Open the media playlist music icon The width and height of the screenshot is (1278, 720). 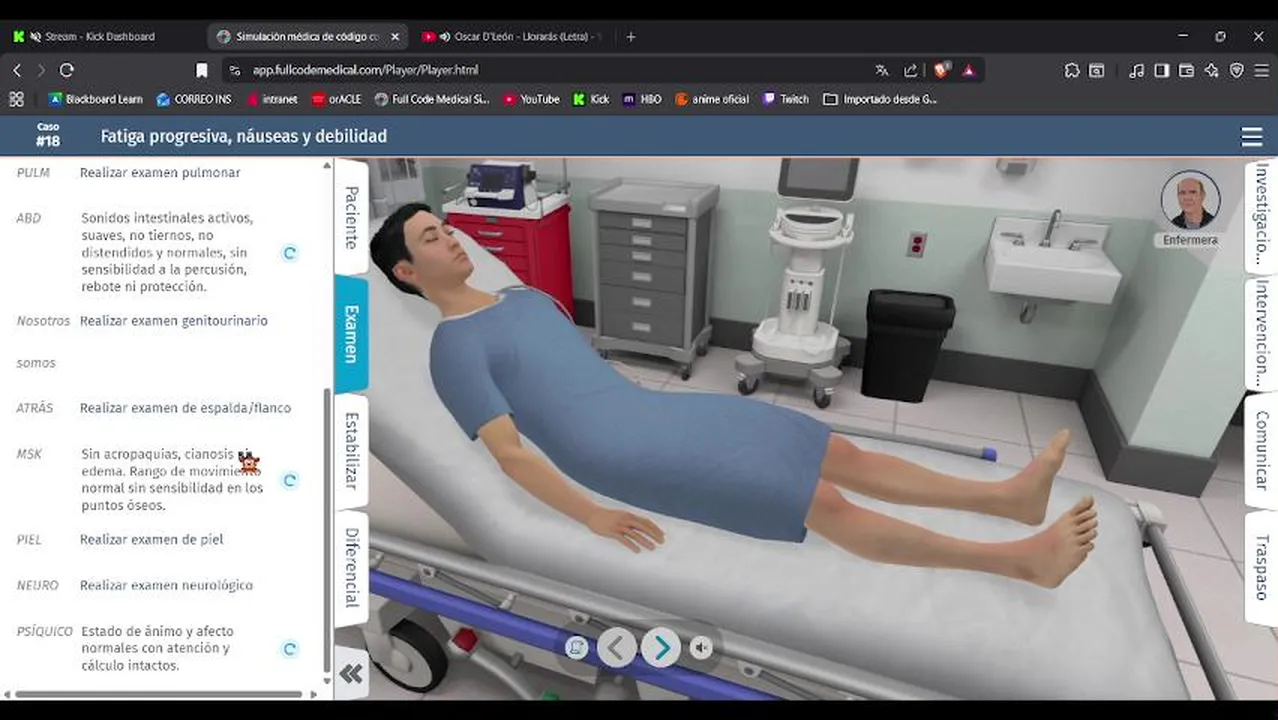click(1137, 70)
